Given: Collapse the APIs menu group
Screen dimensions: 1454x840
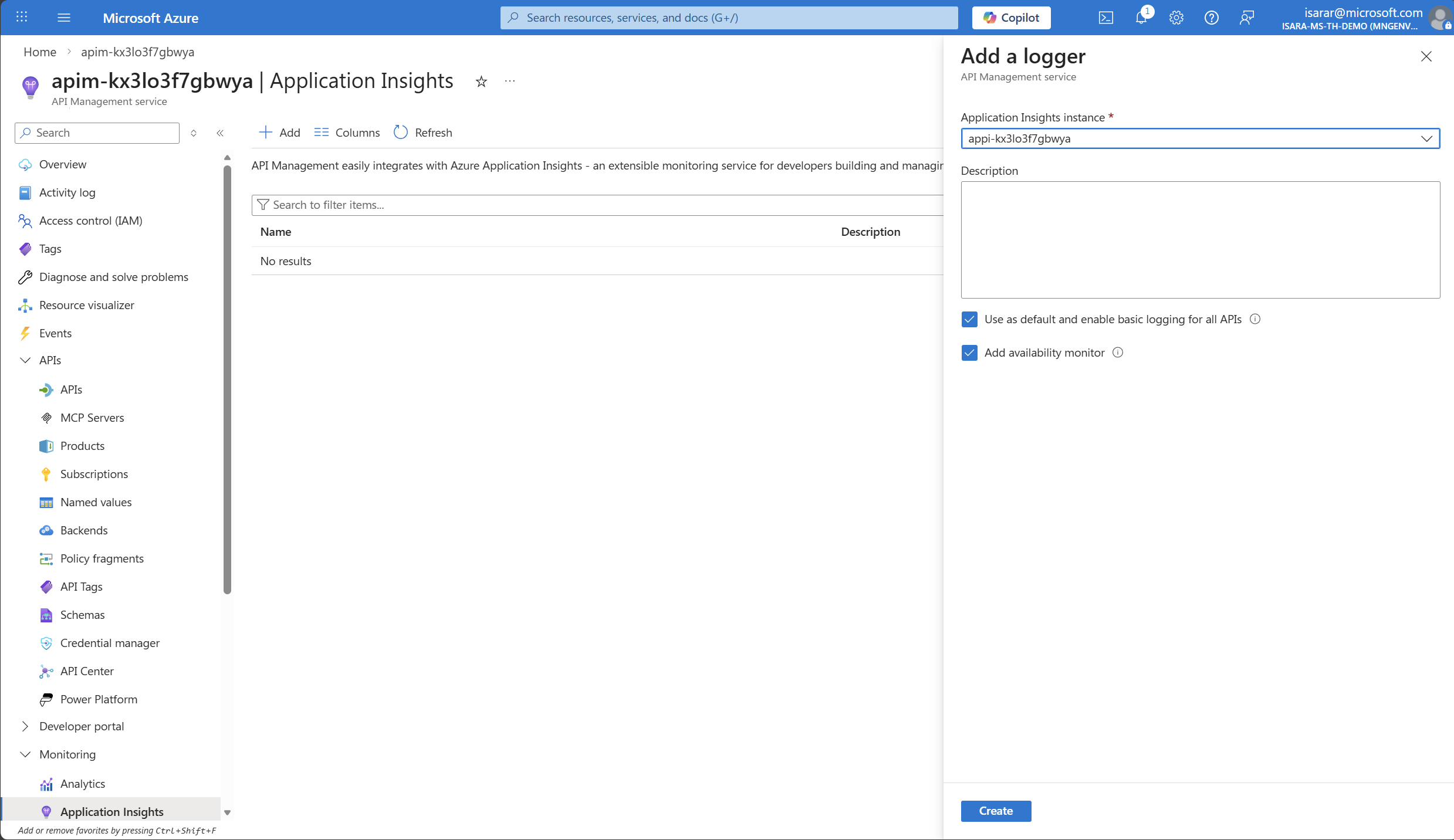Looking at the screenshot, I should [25, 360].
